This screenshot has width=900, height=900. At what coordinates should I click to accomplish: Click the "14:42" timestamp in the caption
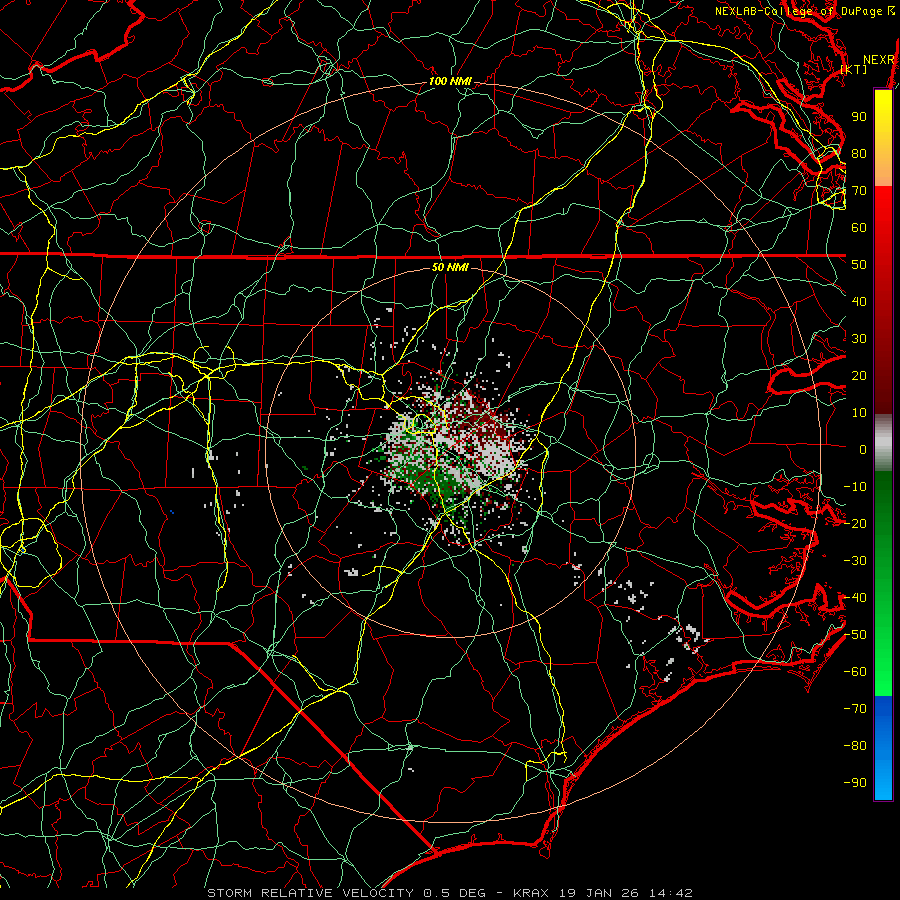[x=671, y=893]
